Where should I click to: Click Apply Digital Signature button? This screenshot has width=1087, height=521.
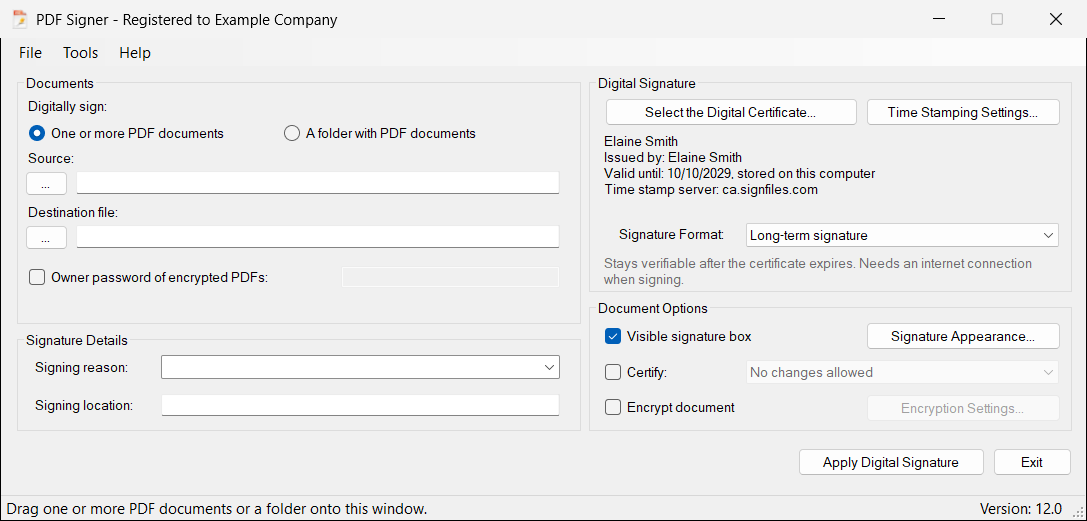point(891,462)
